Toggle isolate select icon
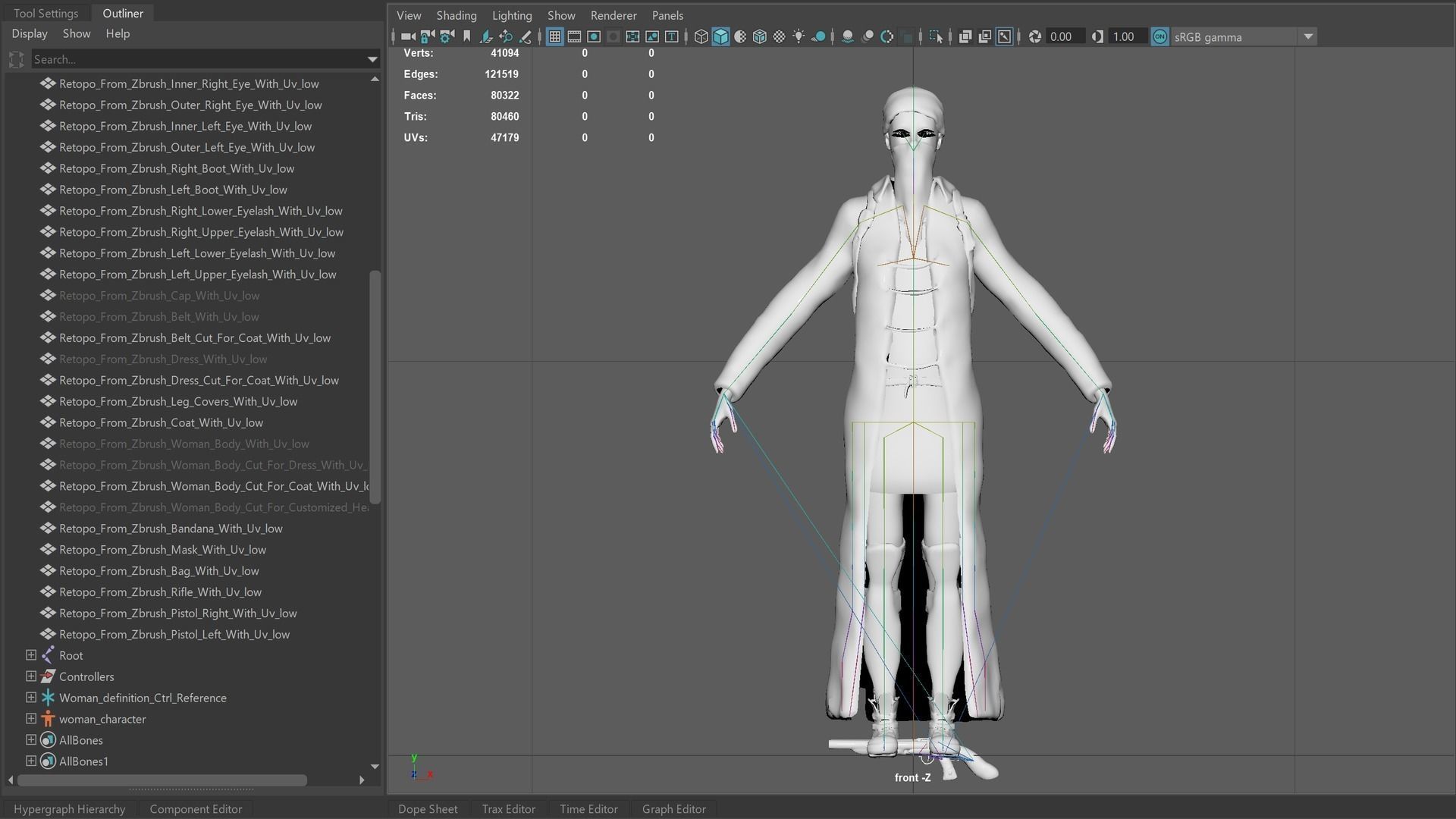The width and height of the screenshot is (1456, 819). click(x=935, y=36)
